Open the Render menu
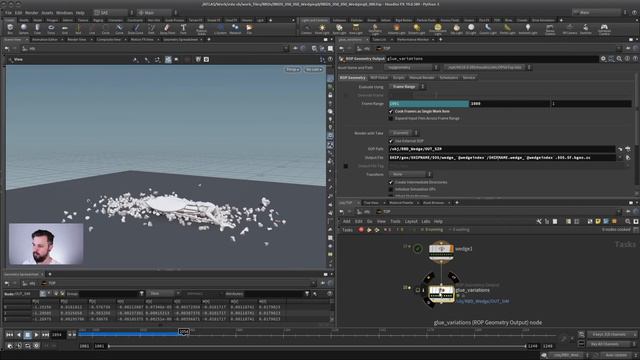 click(x=31, y=13)
